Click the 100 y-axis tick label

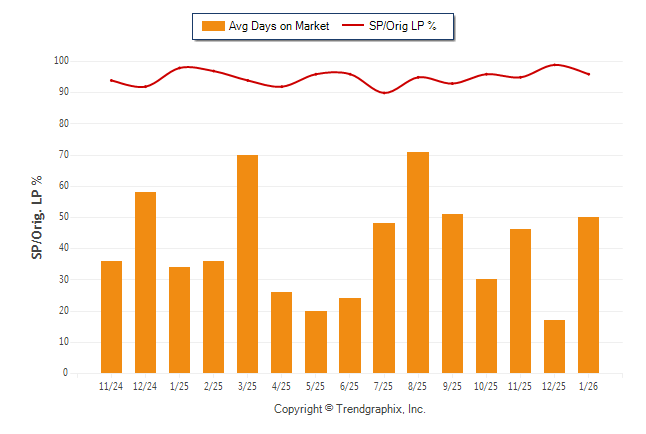61,61
